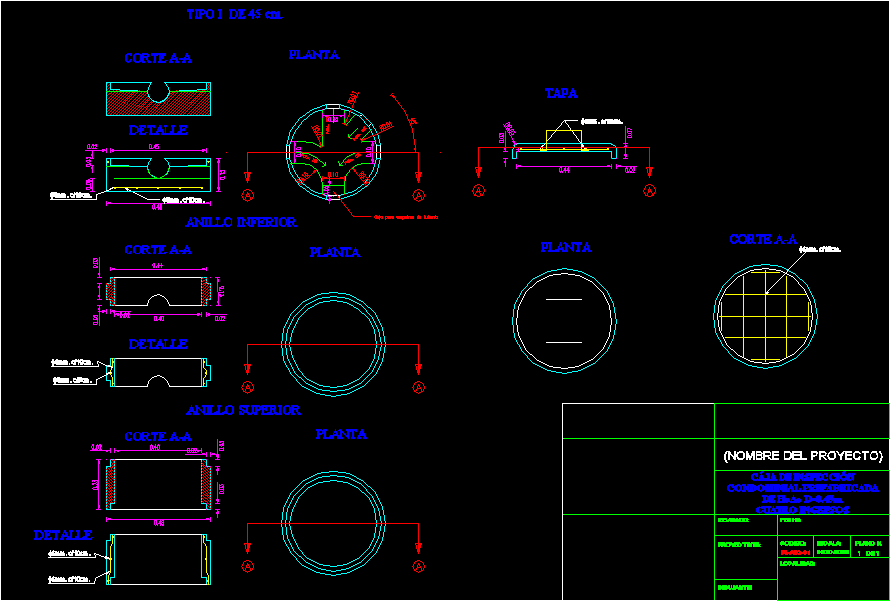
Task: Select the 'DIBUJANTE' label in title block
Action: [733, 587]
